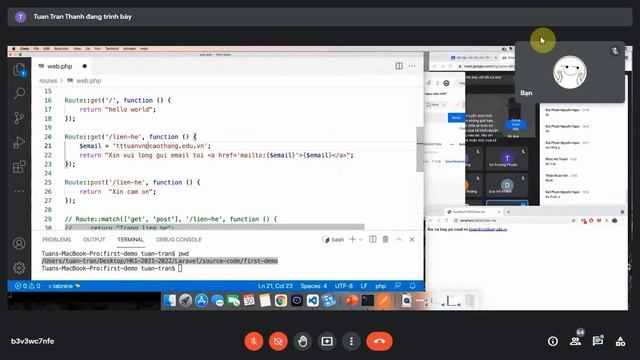640x360 pixels.
Task: Open meeting details info icon
Action: point(553,341)
